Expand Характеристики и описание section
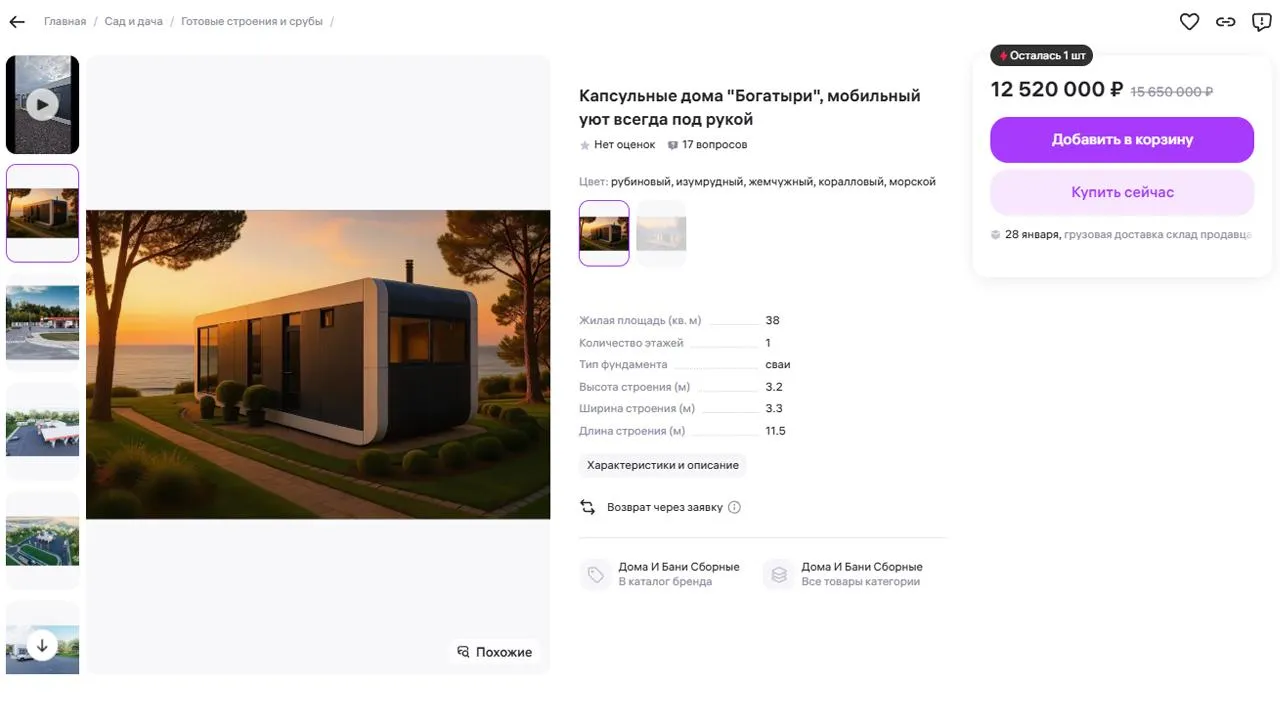The width and height of the screenshot is (1280, 720). pyautogui.click(x=662, y=465)
